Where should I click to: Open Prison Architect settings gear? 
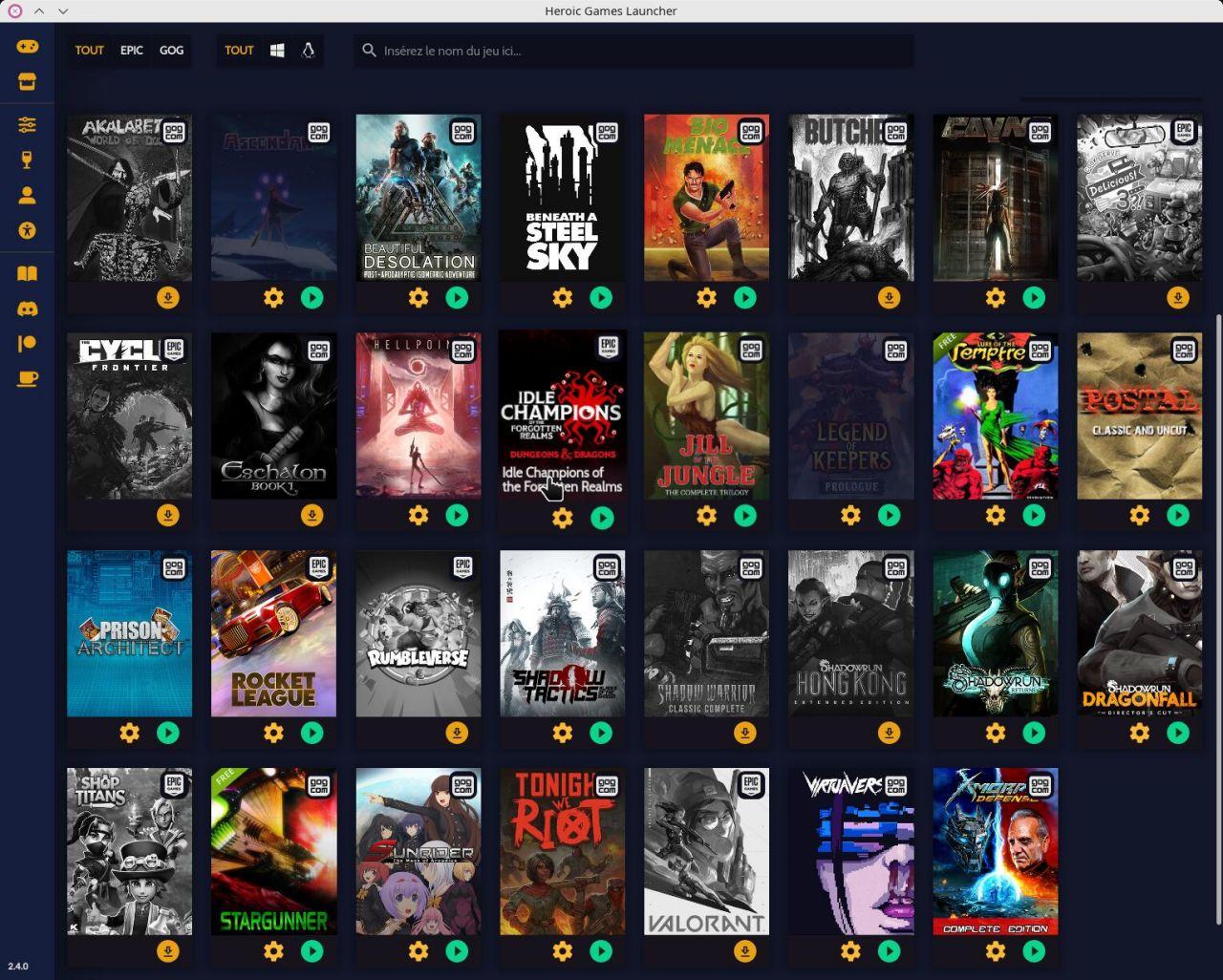130,734
